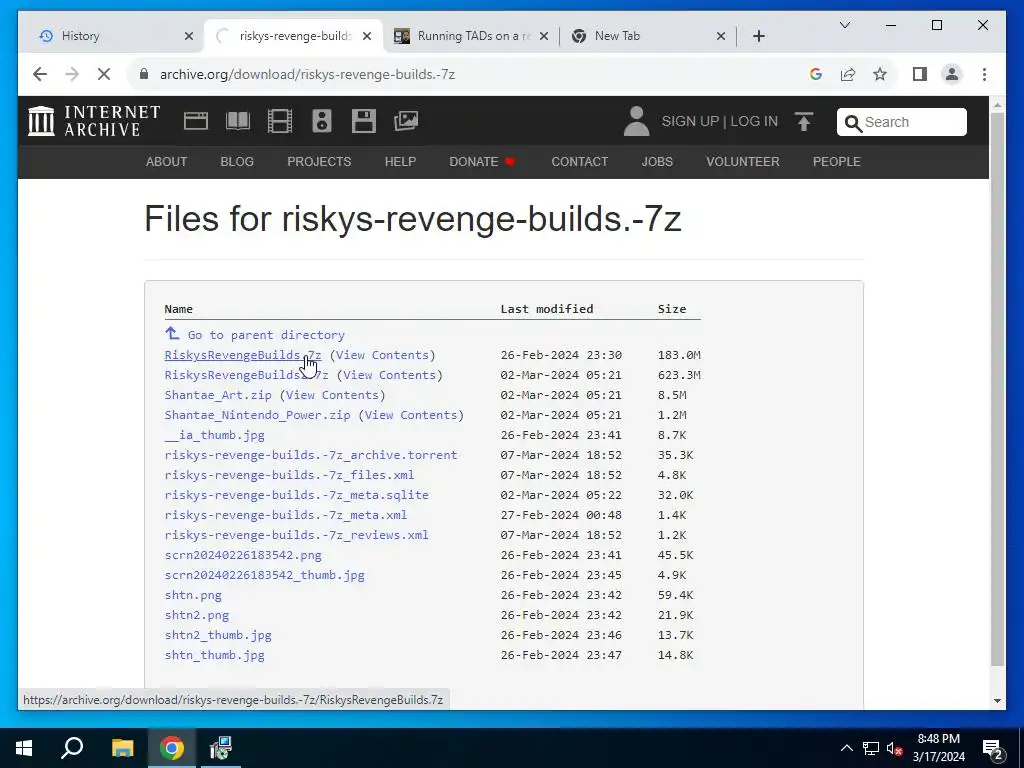
Task: View Contents of Shantae_Art.zip
Action: point(332,395)
